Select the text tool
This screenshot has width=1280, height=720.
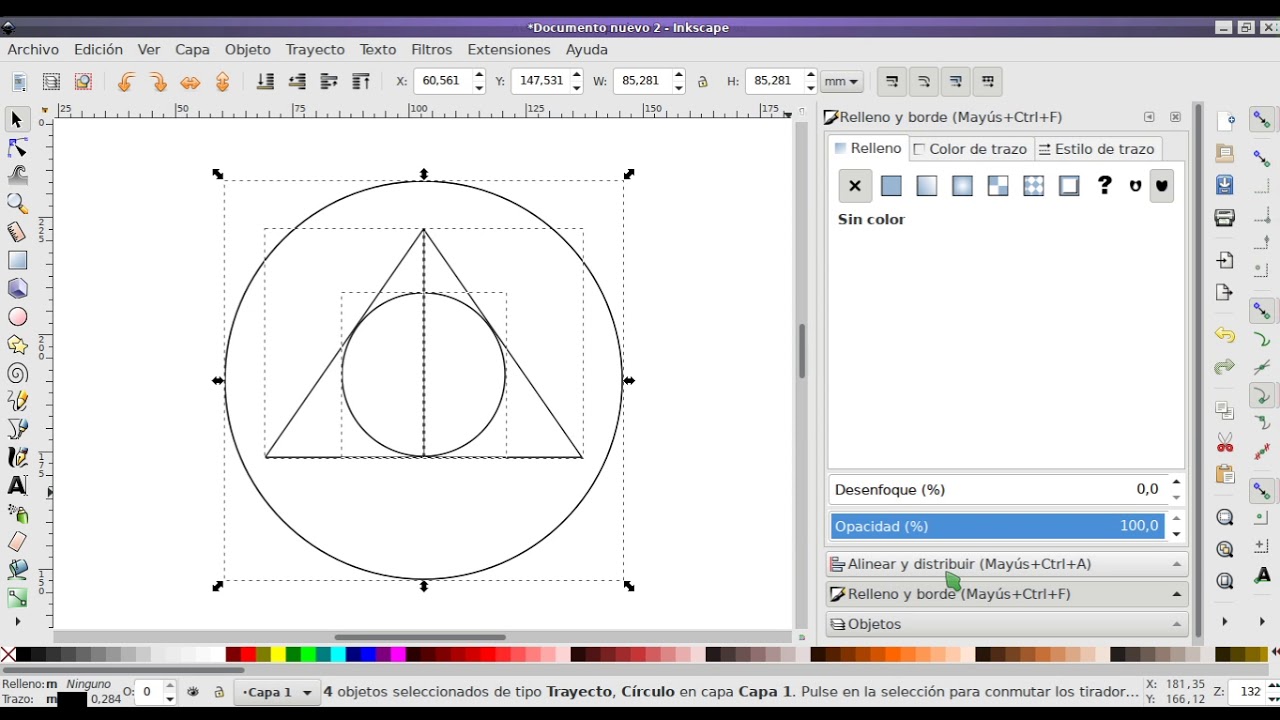17,486
